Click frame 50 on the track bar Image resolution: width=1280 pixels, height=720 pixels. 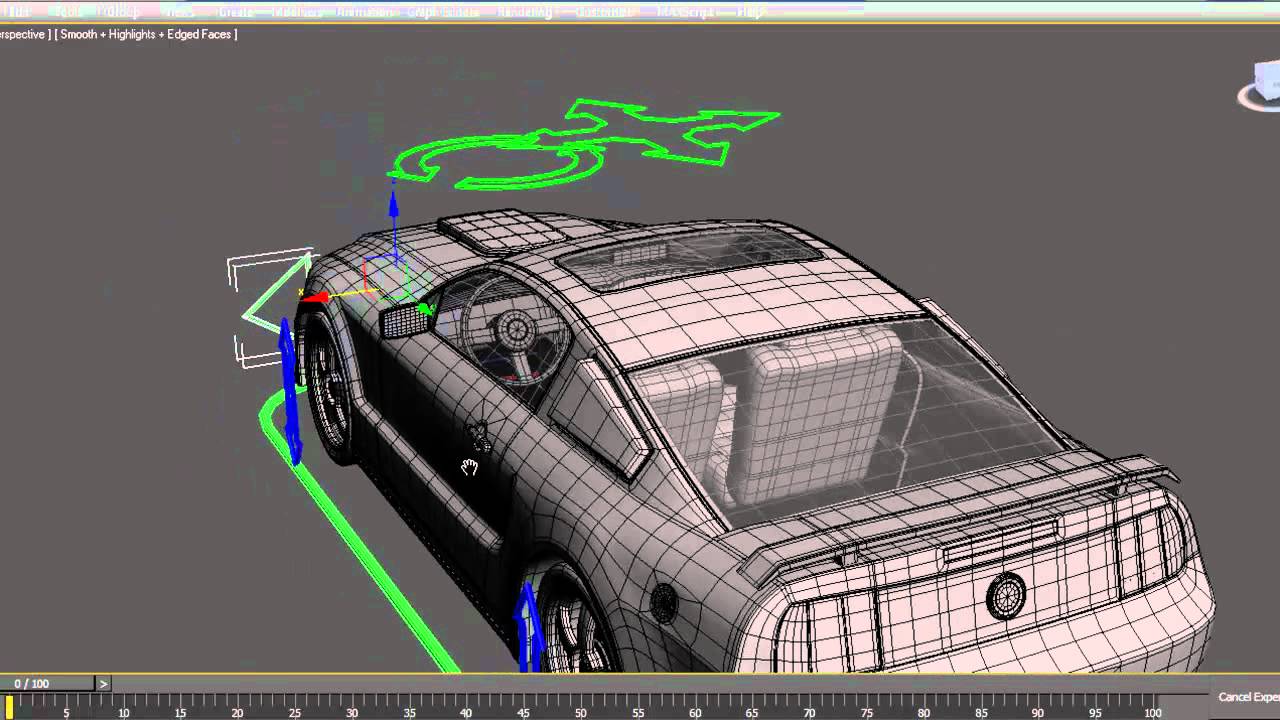coord(580,704)
